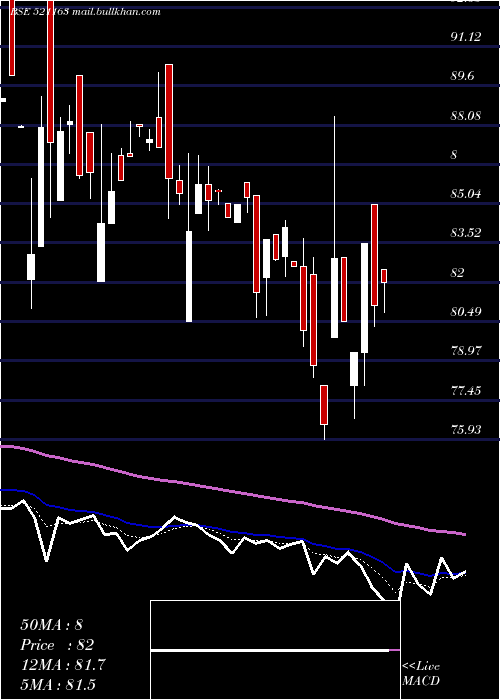Click the pink 50MA line
This screenshot has width=500, height=700.
point(232,491)
